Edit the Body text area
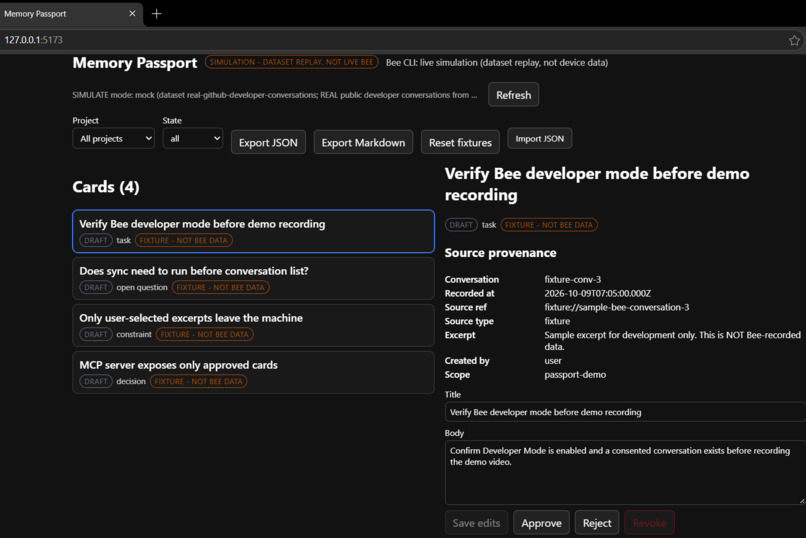The width and height of the screenshot is (806, 538). coord(625,472)
